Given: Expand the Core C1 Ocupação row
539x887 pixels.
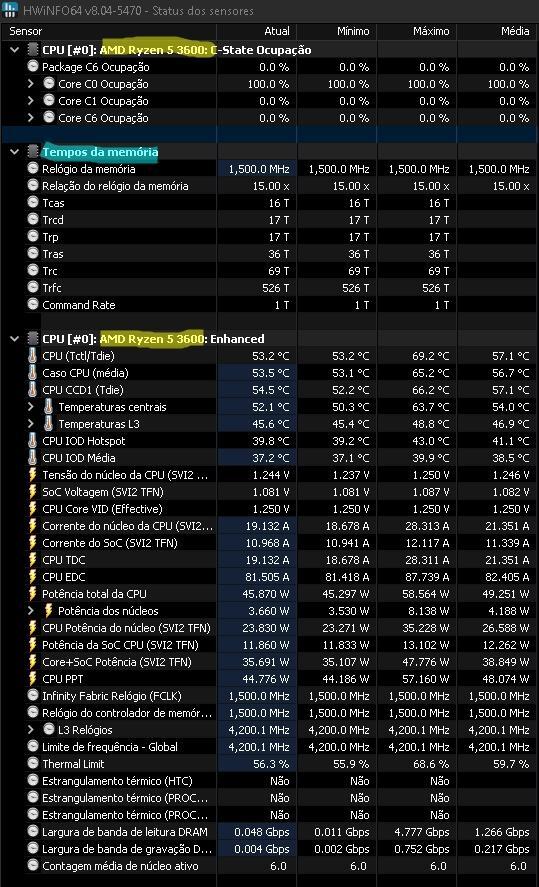Looking at the screenshot, I should coord(31,101).
